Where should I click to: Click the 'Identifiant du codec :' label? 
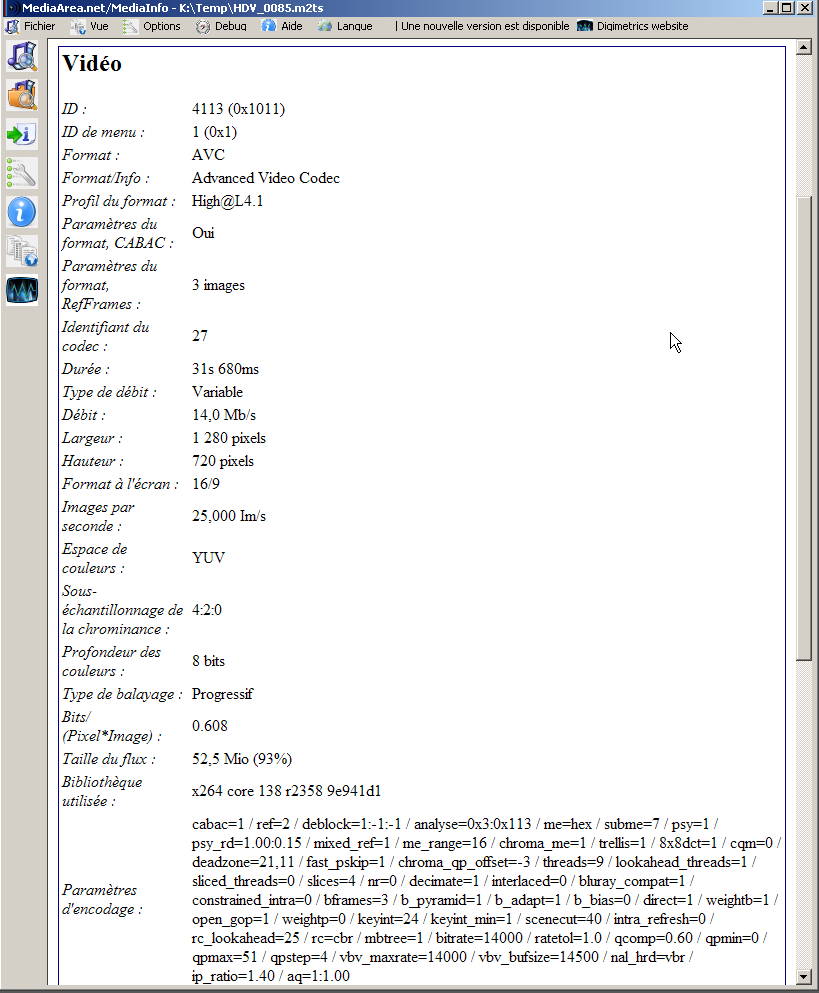coord(105,337)
